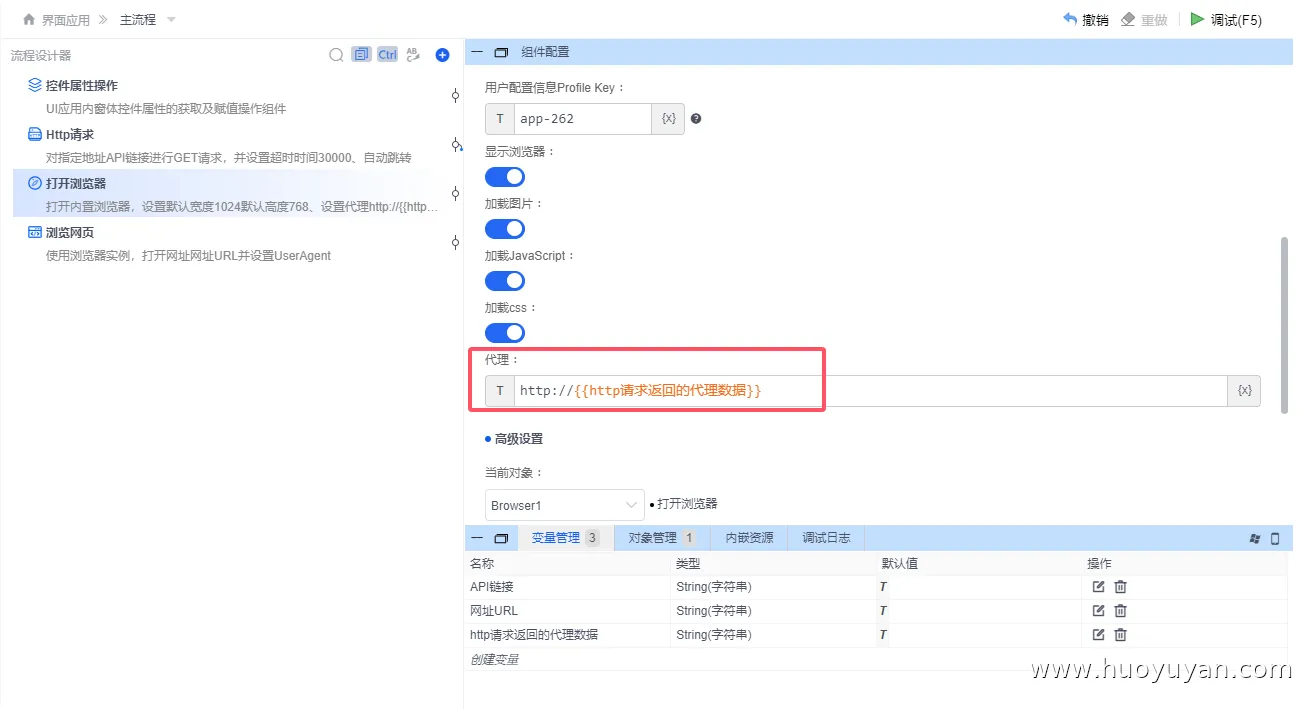Image resolution: width=1303 pixels, height=709 pixels.
Task: Expand the 高级设置 section
Action: [x=514, y=438]
